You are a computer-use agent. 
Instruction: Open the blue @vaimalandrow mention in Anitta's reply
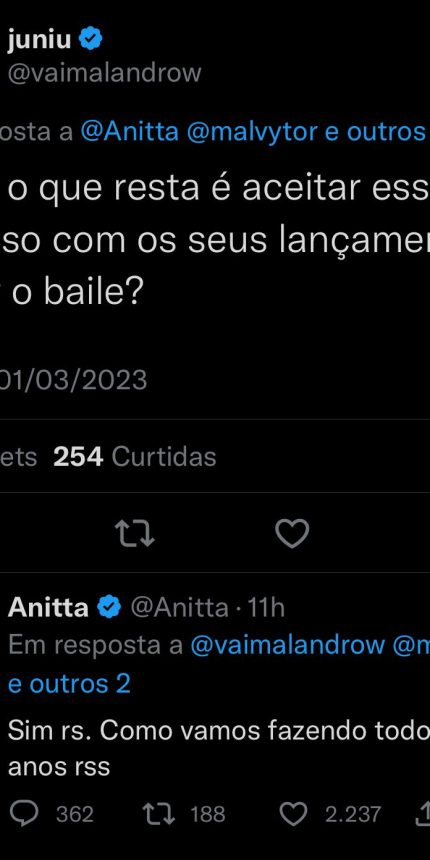(288, 646)
